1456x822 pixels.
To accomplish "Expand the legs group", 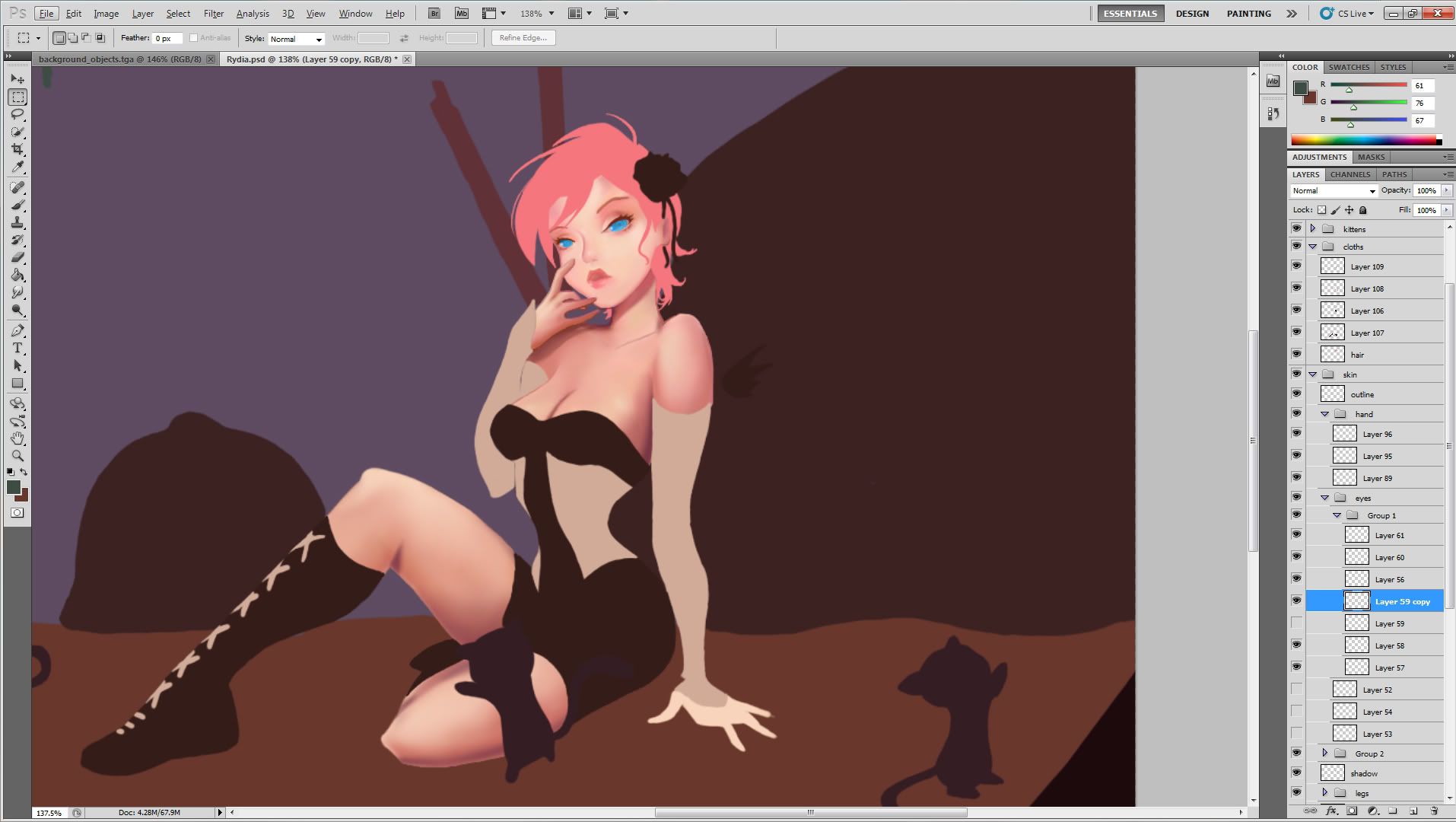I will coord(1325,792).
